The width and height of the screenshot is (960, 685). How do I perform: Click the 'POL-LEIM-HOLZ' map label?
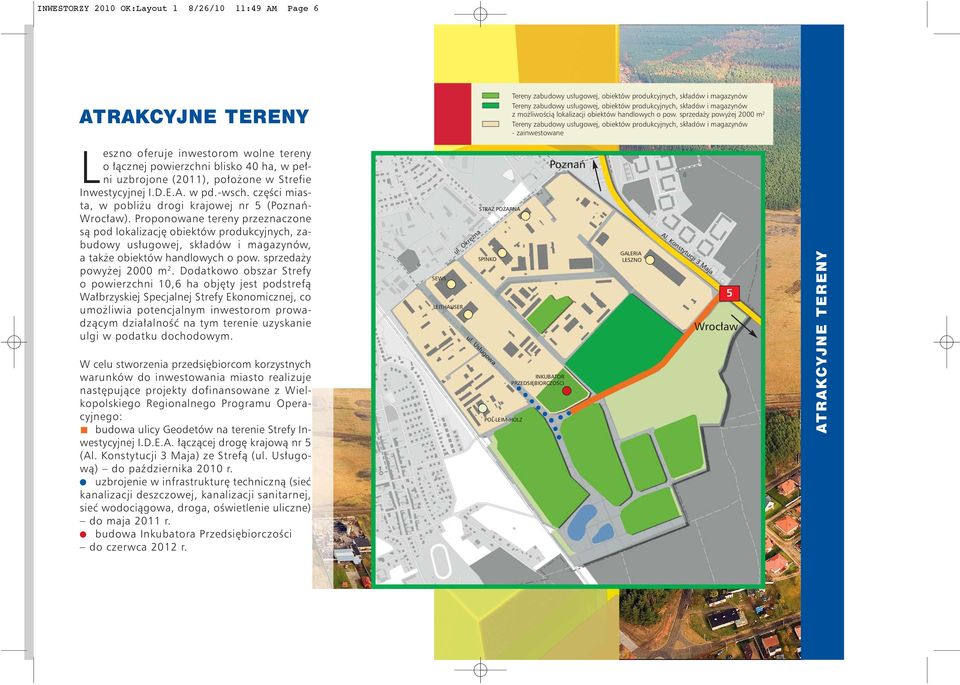(503, 420)
